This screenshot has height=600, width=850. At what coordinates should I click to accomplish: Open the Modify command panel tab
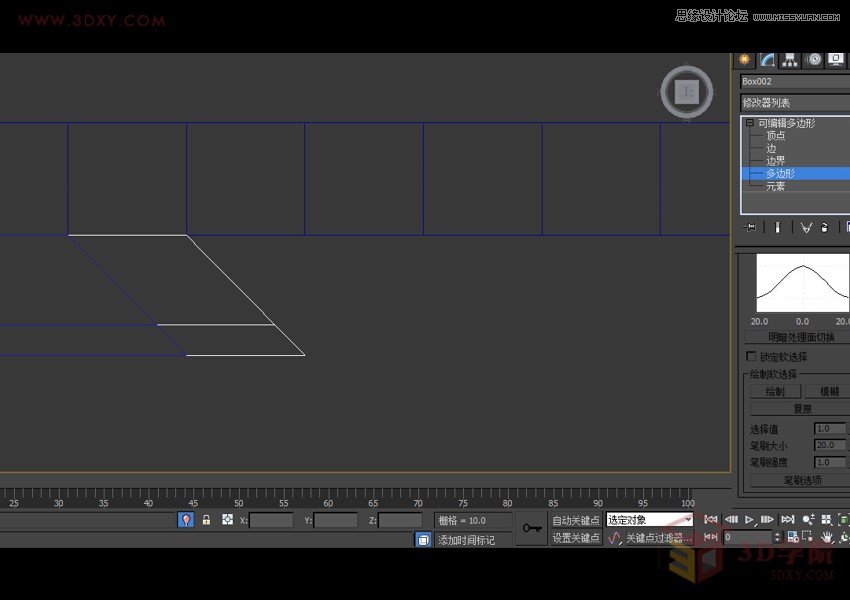pyautogui.click(x=768, y=60)
